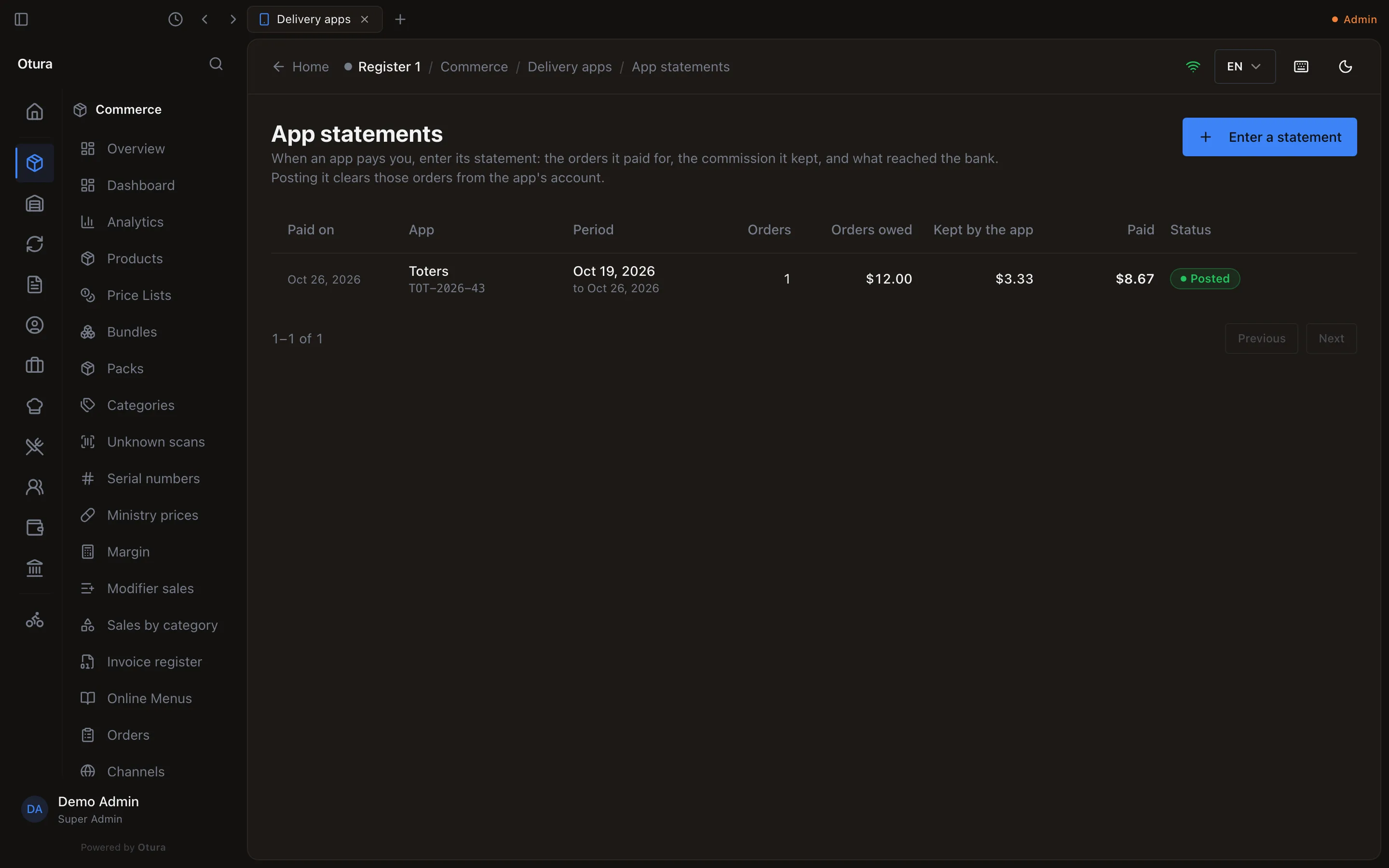This screenshot has width=1389, height=868.
Task: Open the bank building icon in rail
Action: (x=34, y=569)
